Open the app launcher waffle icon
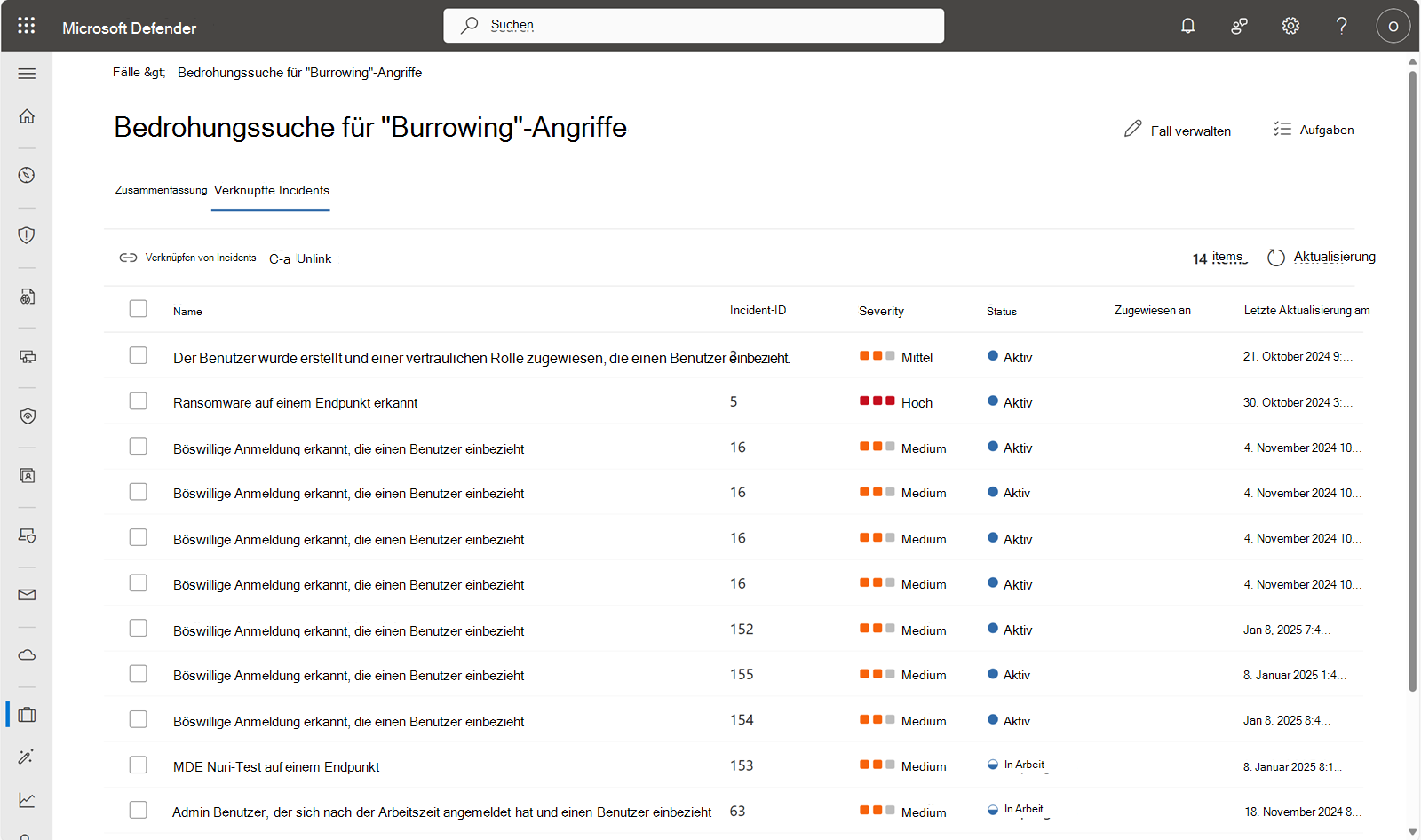This screenshot has width=1421, height=840. pyautogui.click(x=27, y=26)
